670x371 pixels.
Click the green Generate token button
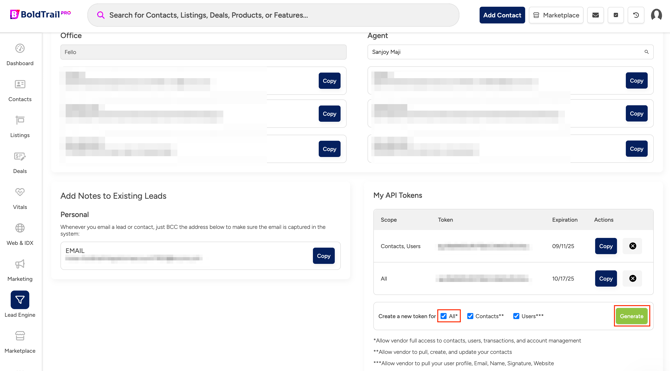(x=632, y=316)
